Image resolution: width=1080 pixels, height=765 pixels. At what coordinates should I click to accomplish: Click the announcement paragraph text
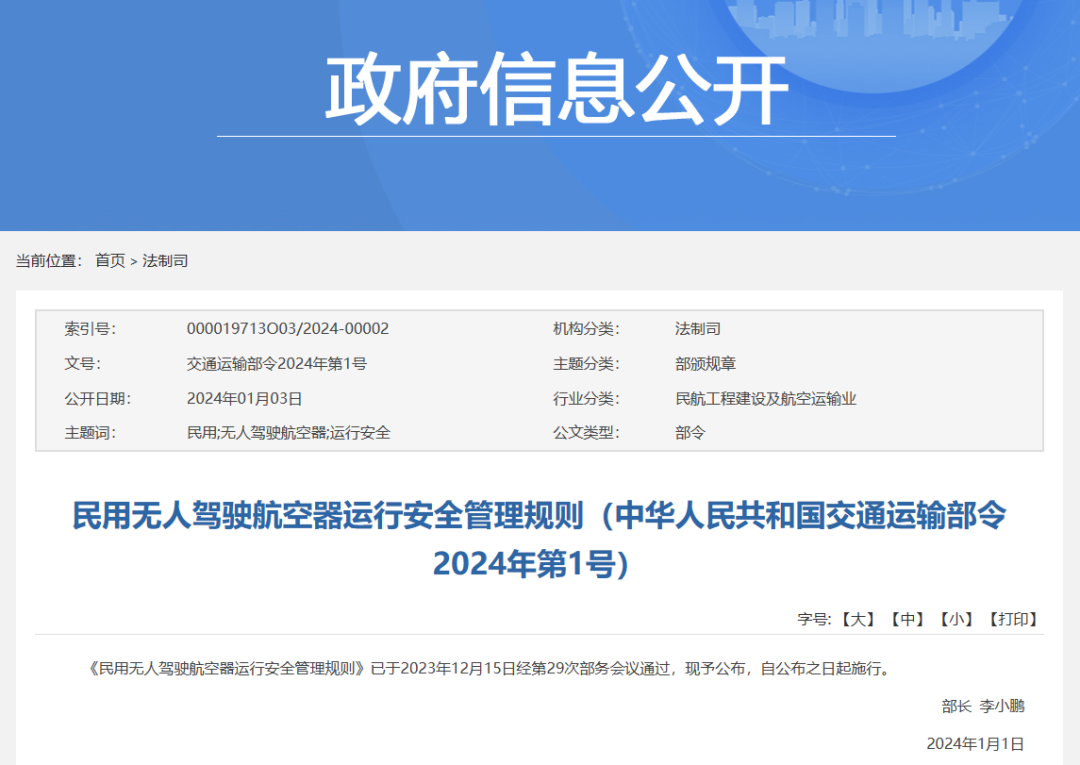pos(490,669)
